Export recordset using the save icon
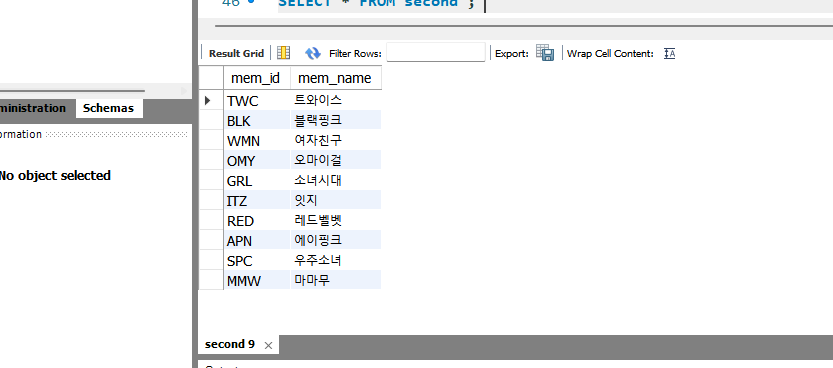 pyautogui.click(x=545, y=53)
